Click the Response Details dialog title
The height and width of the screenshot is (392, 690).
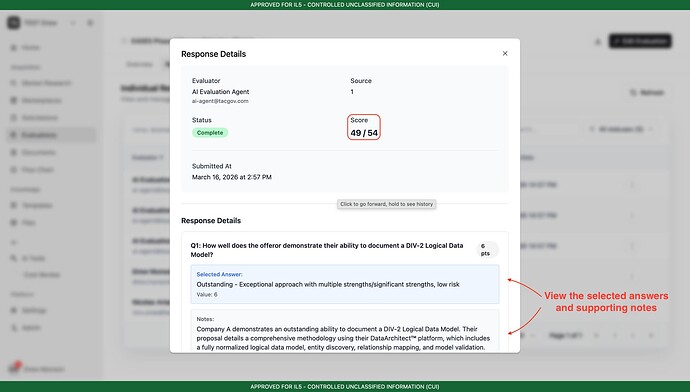pyautogui.click(x=213, y=54)
